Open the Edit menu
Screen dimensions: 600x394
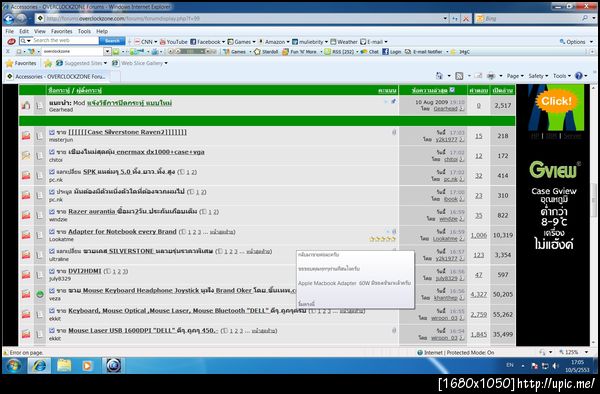click(x=24, y=31)
